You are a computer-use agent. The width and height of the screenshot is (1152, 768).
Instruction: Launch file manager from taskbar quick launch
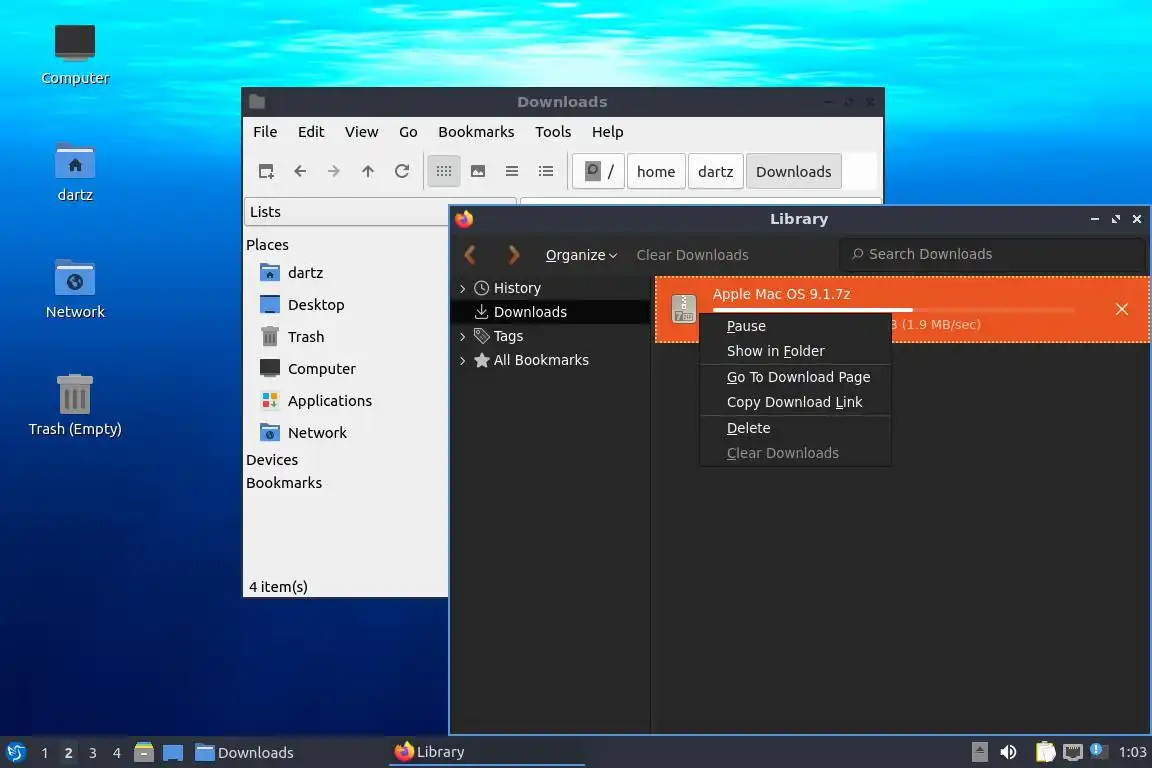144,752
